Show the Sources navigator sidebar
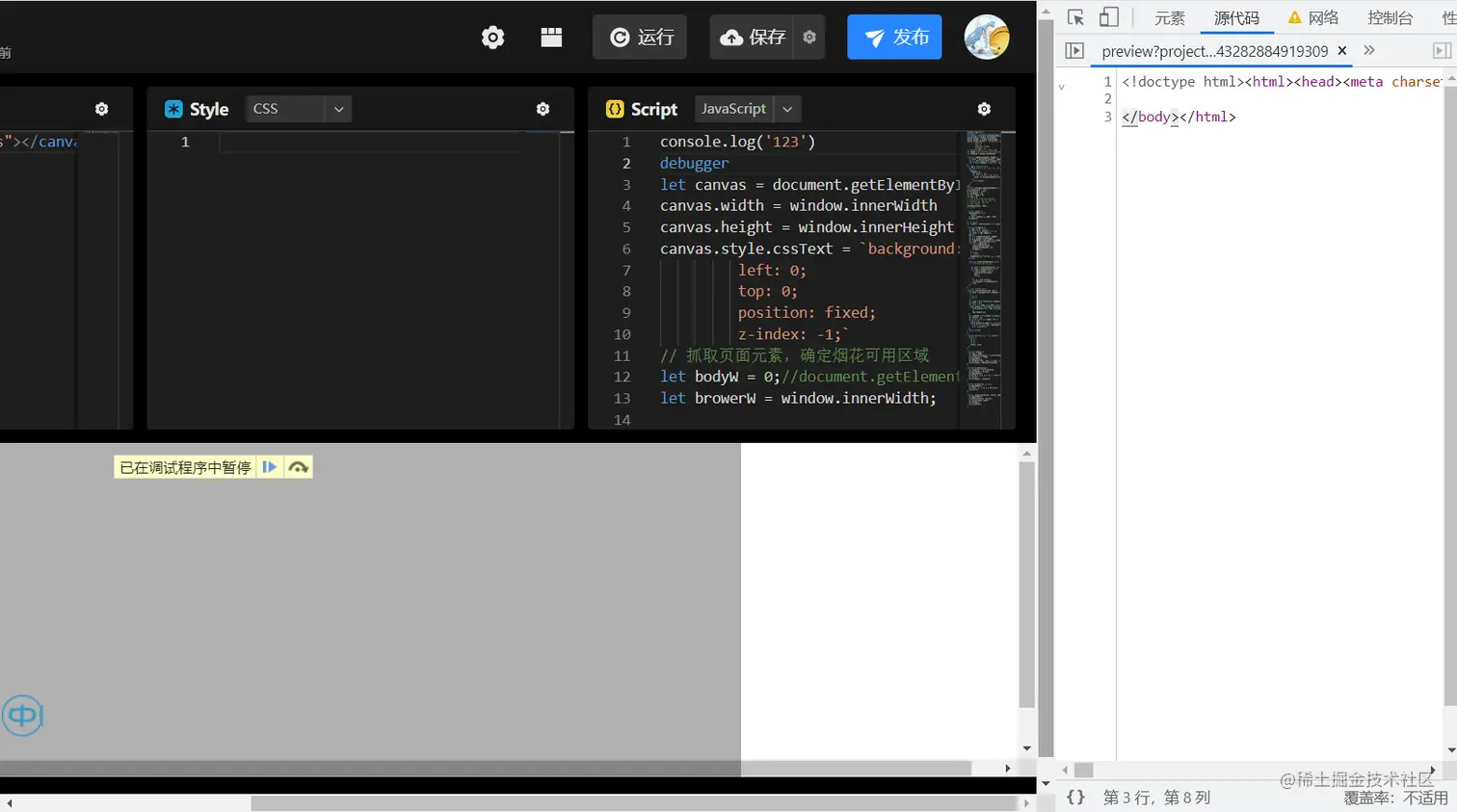 [x=1074, y=51]
